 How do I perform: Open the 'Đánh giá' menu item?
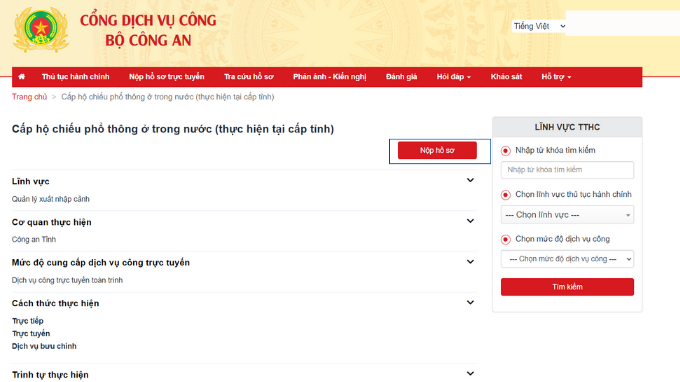(402, 77)
